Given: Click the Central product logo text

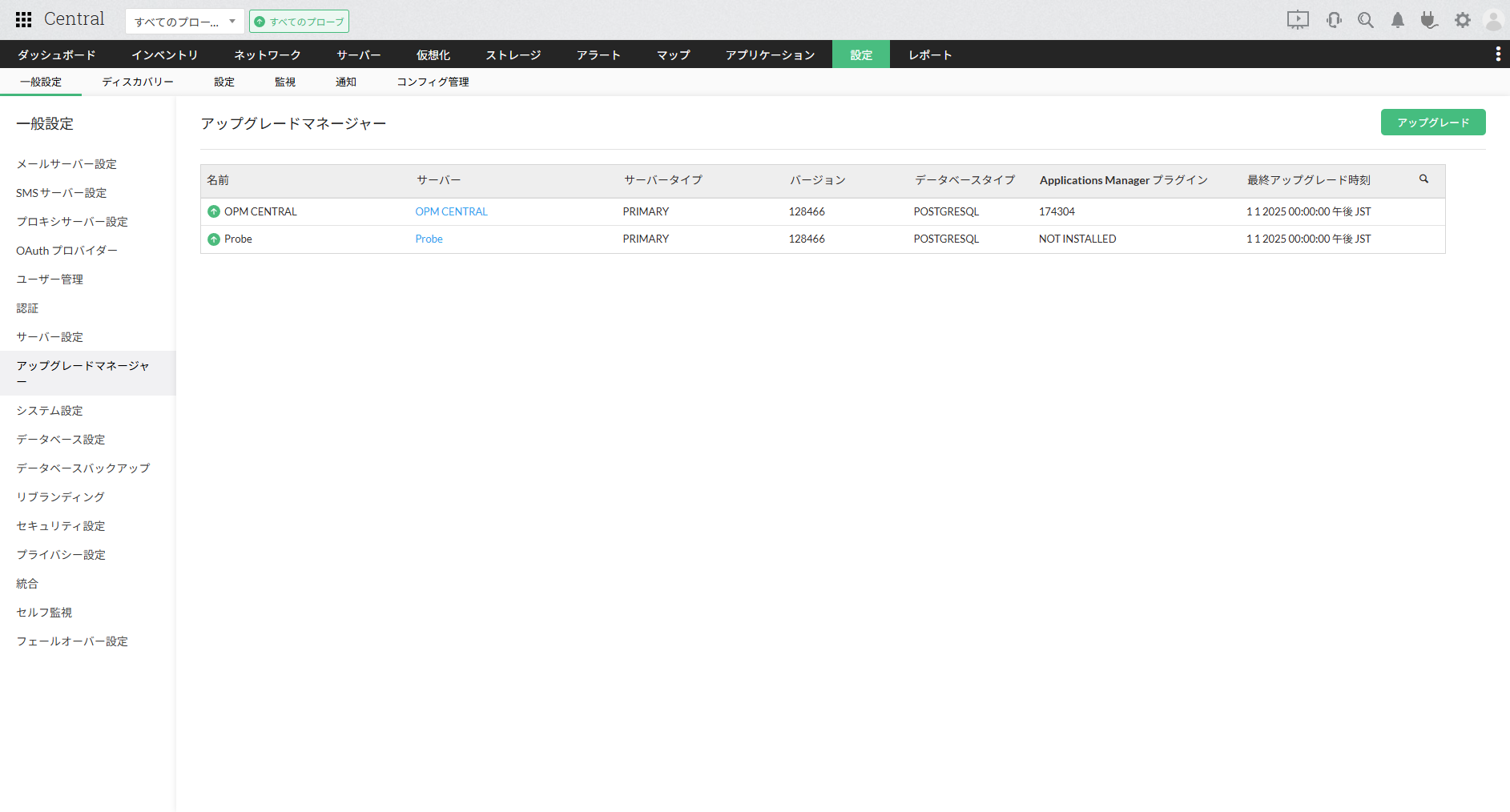Looking at the screenshot, I should (x=74, y=19).
